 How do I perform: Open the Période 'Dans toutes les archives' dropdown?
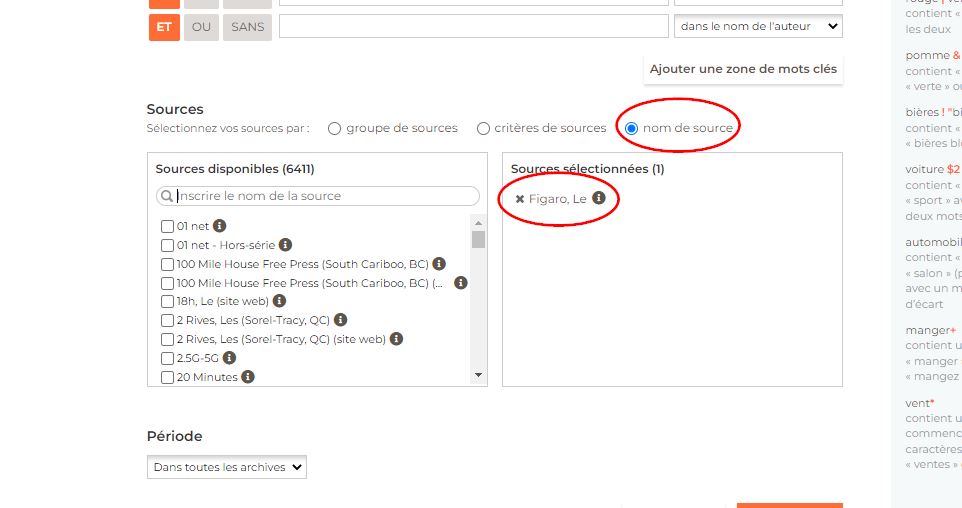pyautogui.click(x=226, y=467)
